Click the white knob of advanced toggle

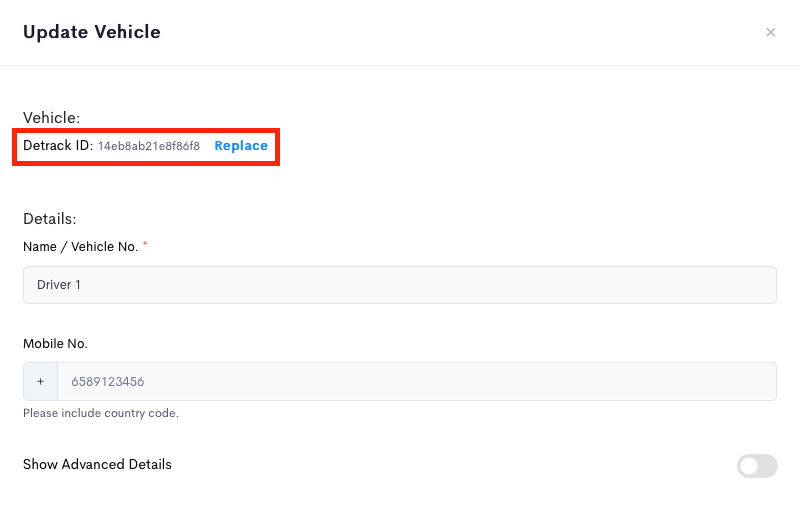[749, 466]
